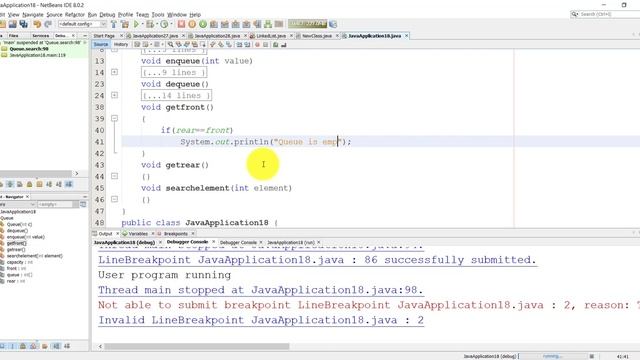Image resolution: width=640 pixels, height=360 pixels.
Task: Collapse the fold at line 46
Action: (x=114, y=199)
